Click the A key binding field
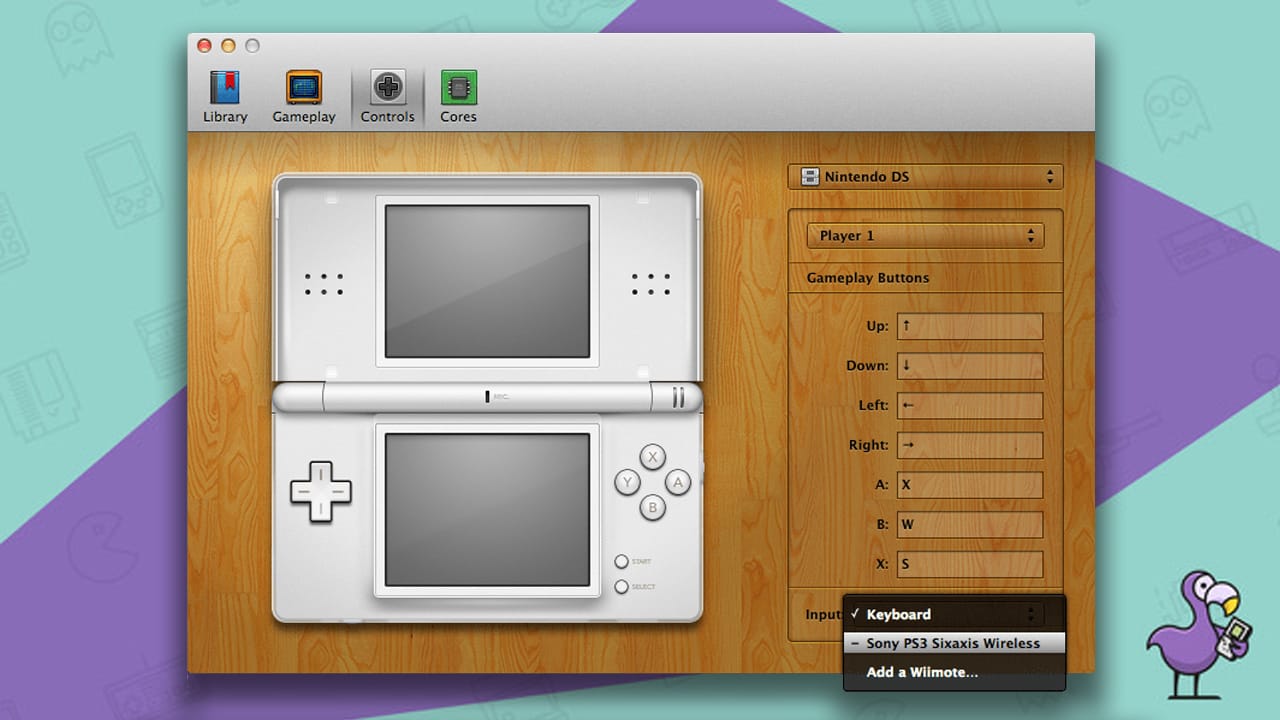Viewport: 1280px width, 720px height. click(970, 485)
